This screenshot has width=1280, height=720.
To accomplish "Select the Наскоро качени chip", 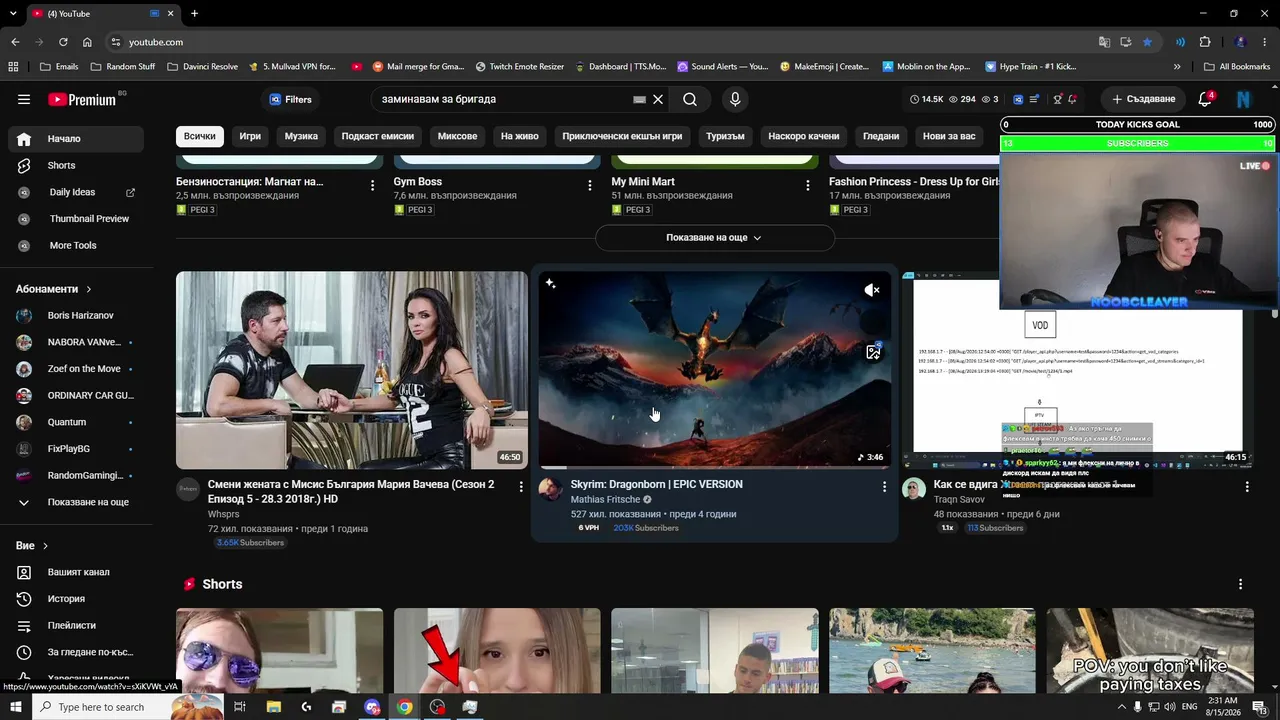I will [x=804, y=136].
